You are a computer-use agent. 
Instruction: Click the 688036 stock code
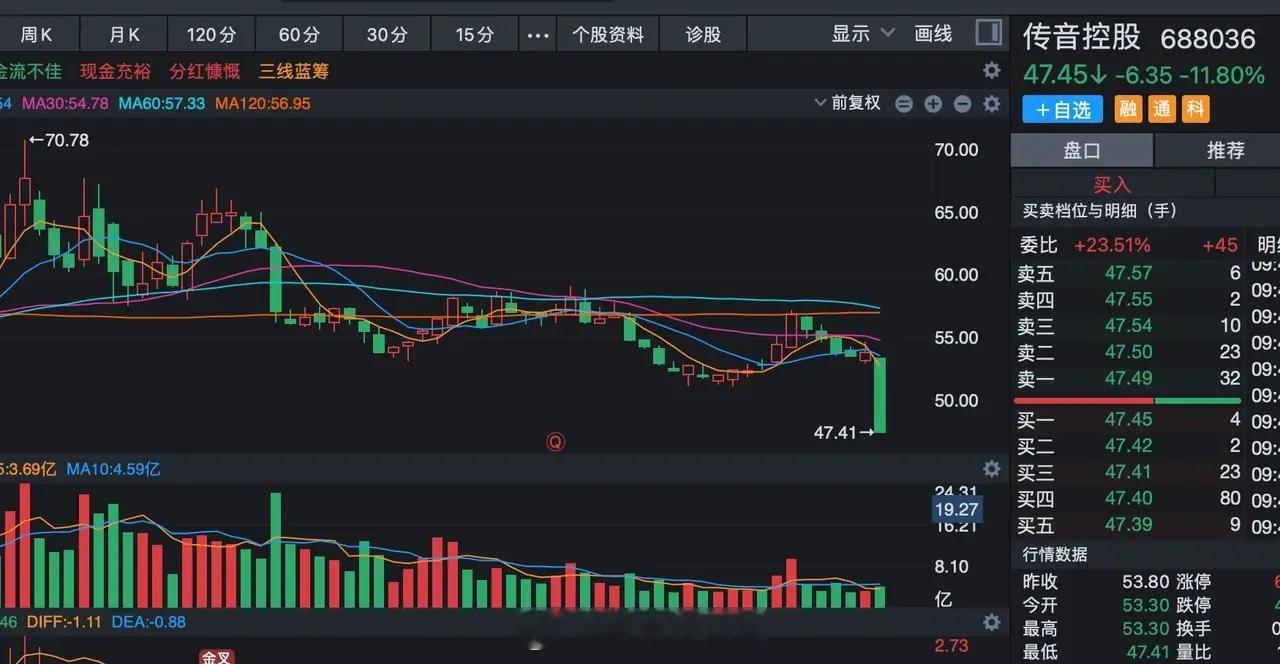point(1207,39)
